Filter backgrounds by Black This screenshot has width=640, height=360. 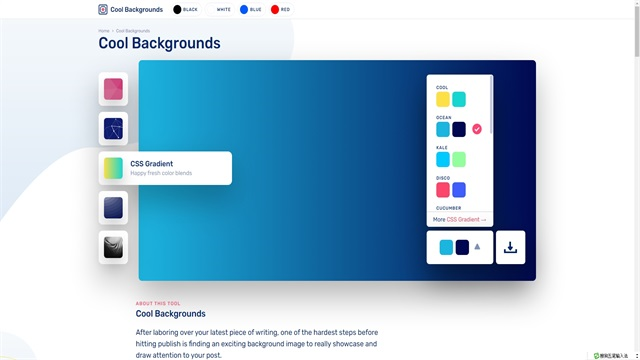pos(186,9)
